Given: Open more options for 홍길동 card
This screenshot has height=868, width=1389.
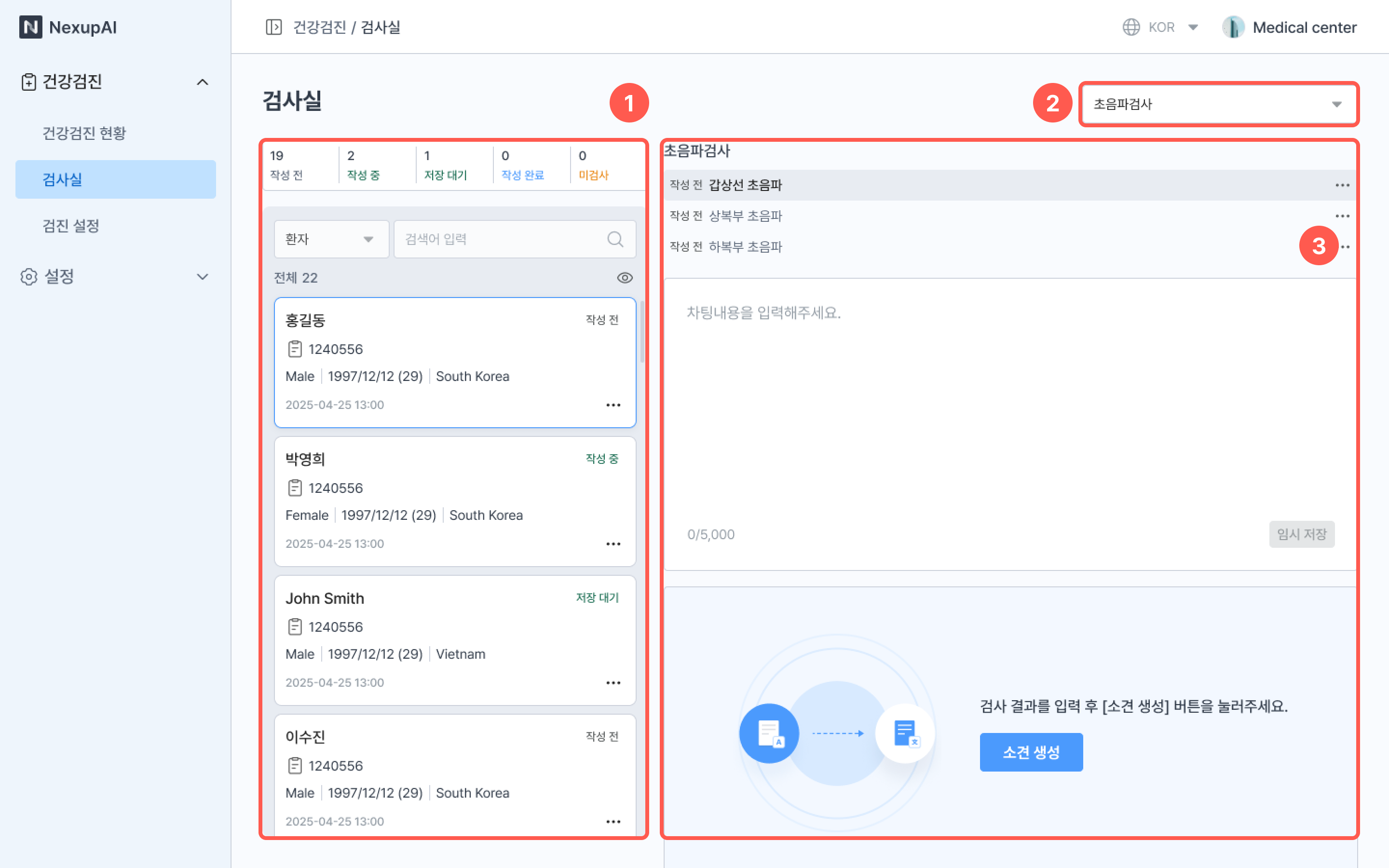Looking at the screenshot, I should click(x=613, y=405).
